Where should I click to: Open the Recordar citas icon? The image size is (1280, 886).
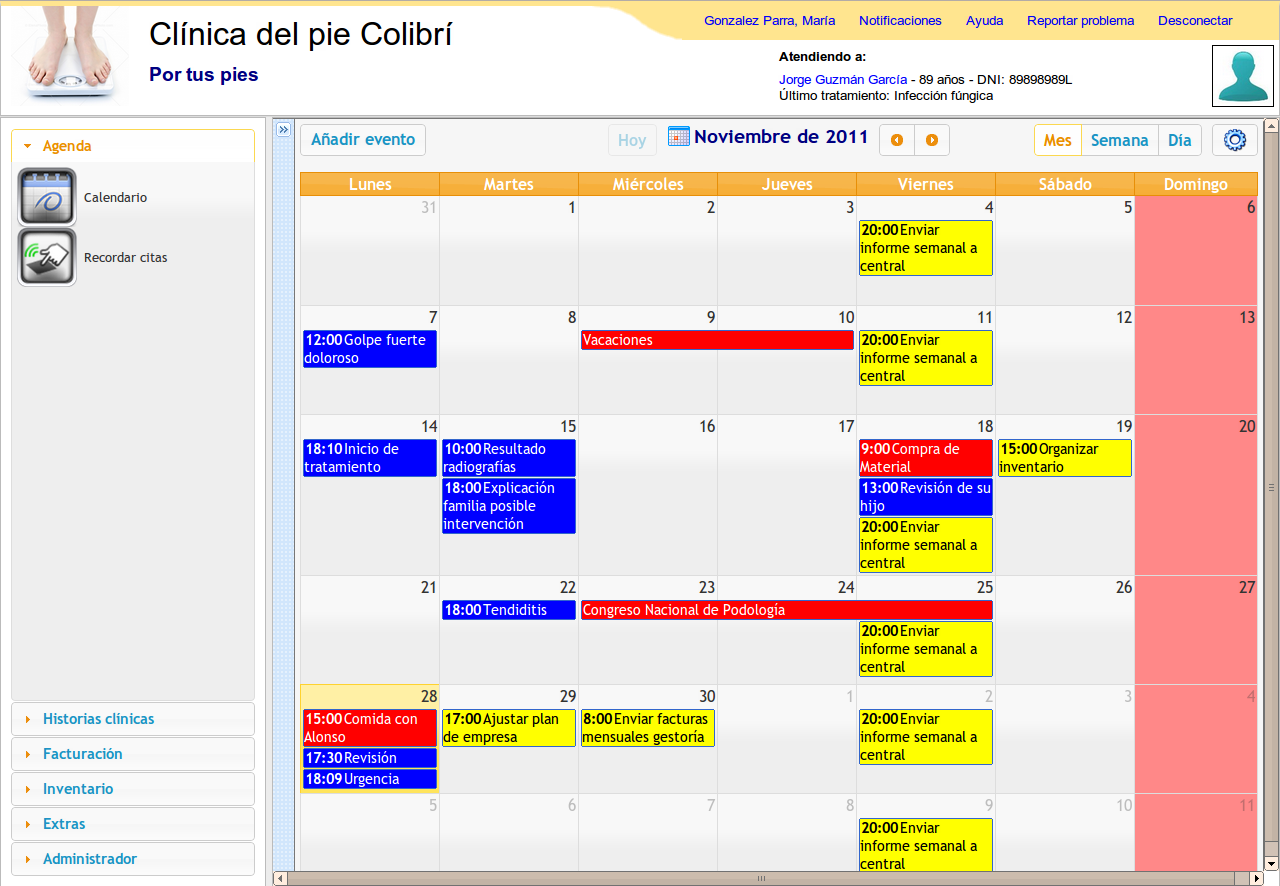pos(47,257)
